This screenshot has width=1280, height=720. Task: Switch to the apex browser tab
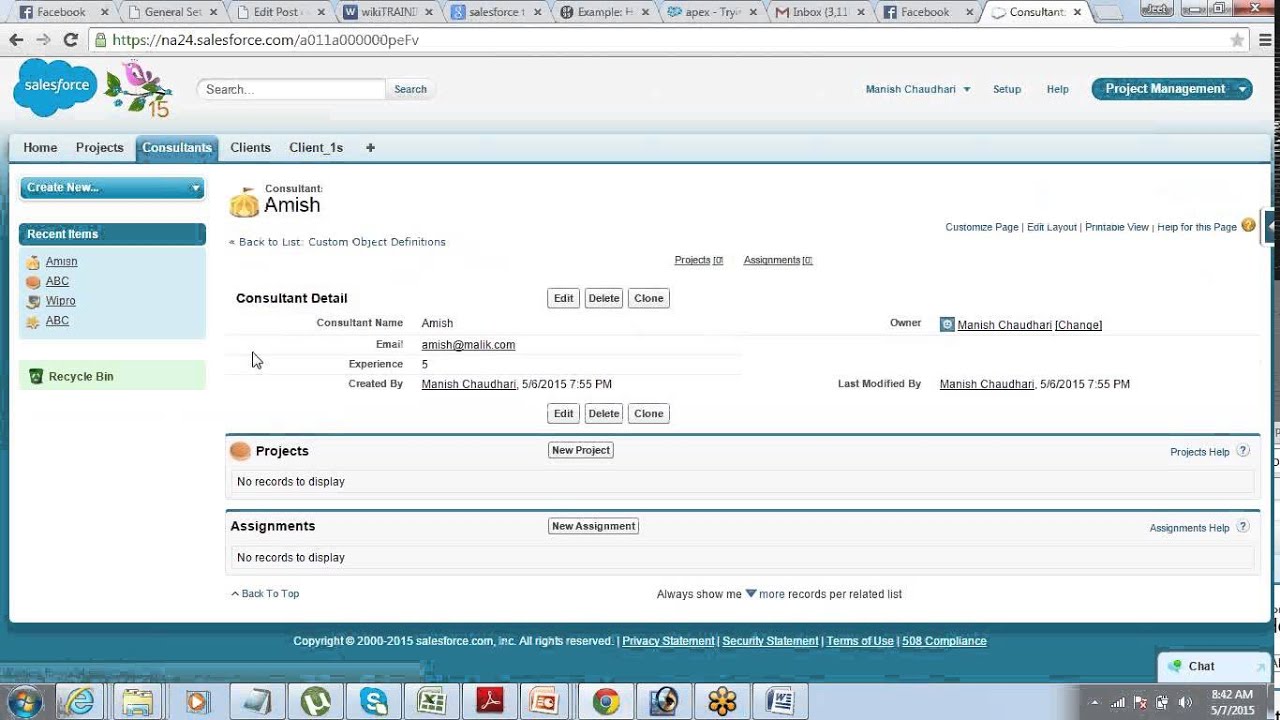(x=712, y=12)
